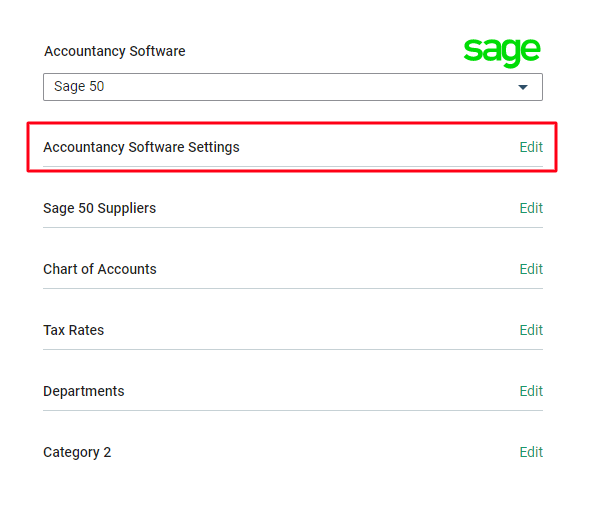The image size is (592, 510).
Task: Edit Departments section
Action: click(531, 391)
